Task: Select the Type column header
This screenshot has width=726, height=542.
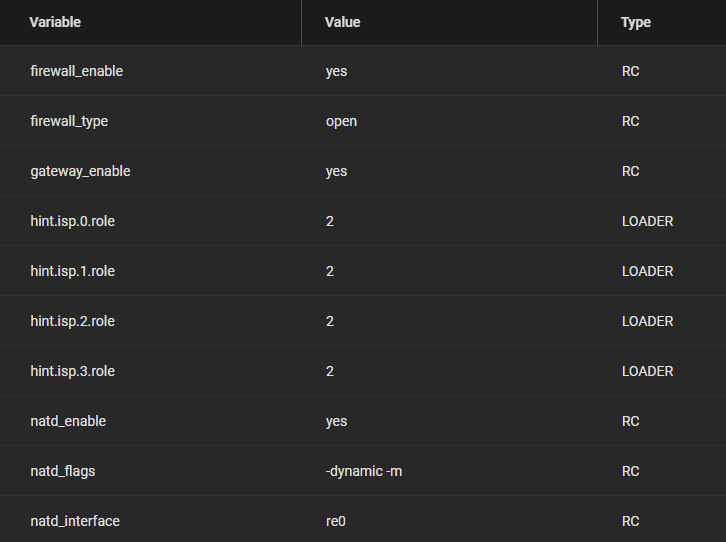Action: (636, 22)
